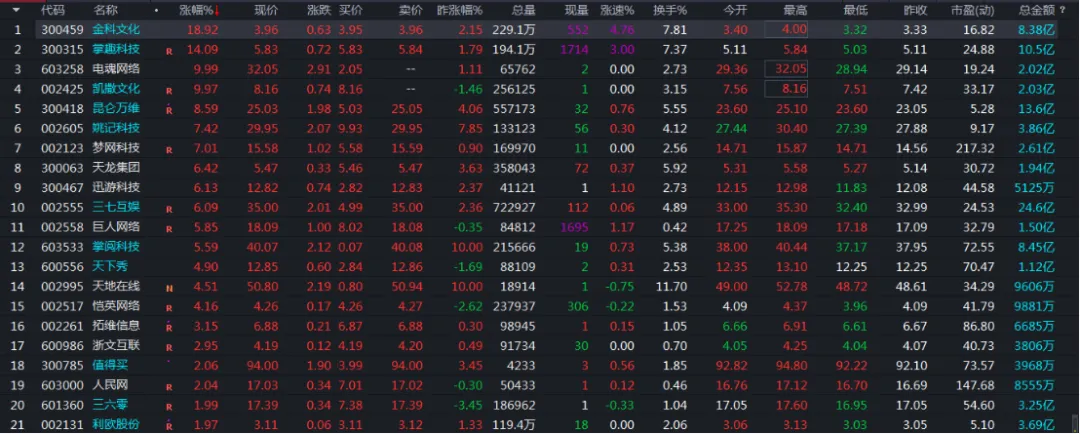This screenshot has height=434, width=1080.
Task: Sort by the 换手% column header
Action: [x=670, y=10]
